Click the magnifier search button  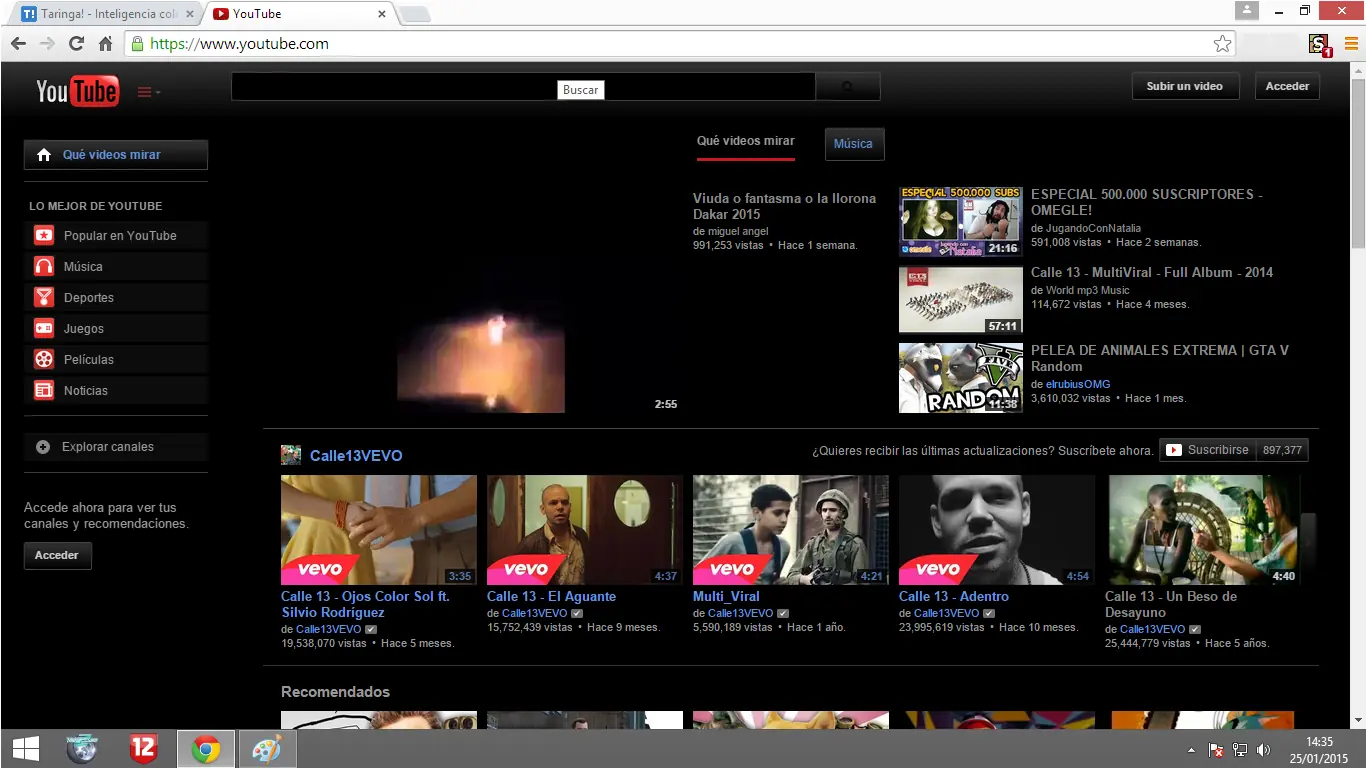pyautogui.click(x=848, y=87)
